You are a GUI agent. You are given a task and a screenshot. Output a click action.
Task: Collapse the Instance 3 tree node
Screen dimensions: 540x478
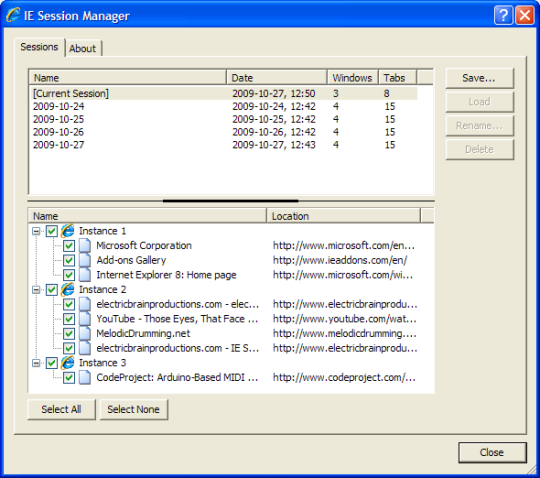tap(36, 363)
